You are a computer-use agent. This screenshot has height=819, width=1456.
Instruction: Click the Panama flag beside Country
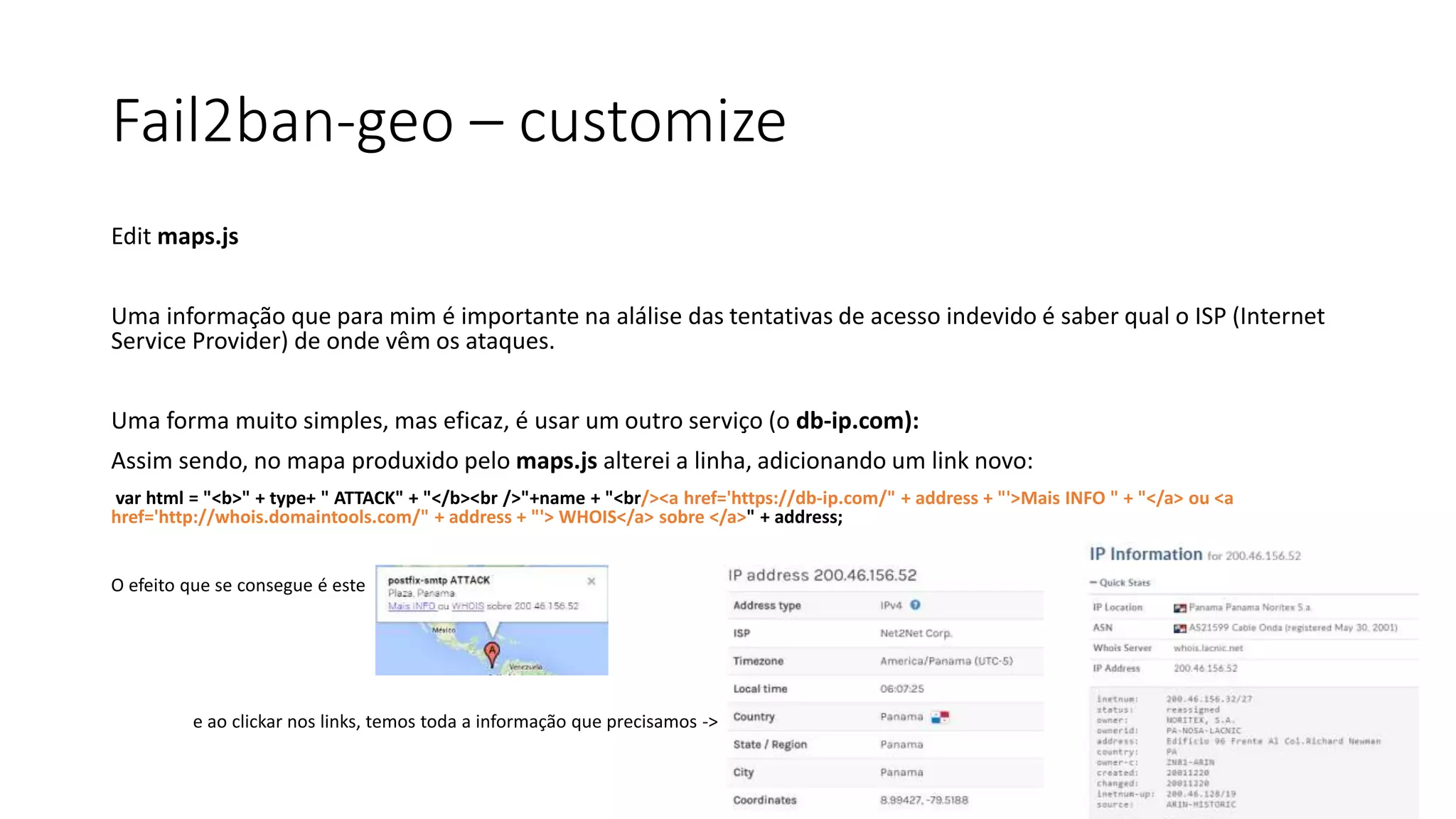click(x=940, y=717)
